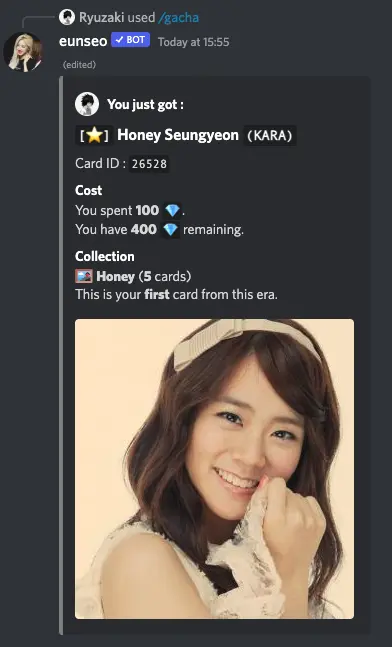Viewport: 392px width, 647px height.
Task: Click the You just got author text
Action: 145,104
